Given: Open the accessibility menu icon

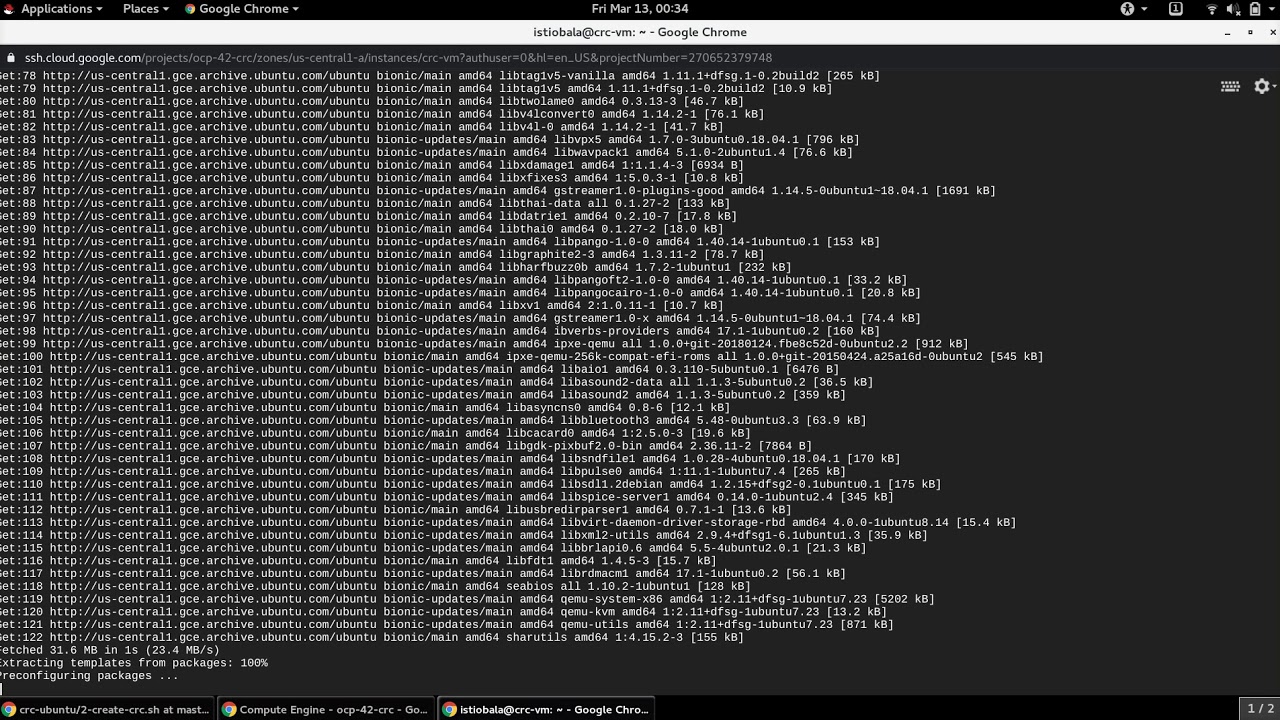Looking at the screenshot, I should point(1128,8).
